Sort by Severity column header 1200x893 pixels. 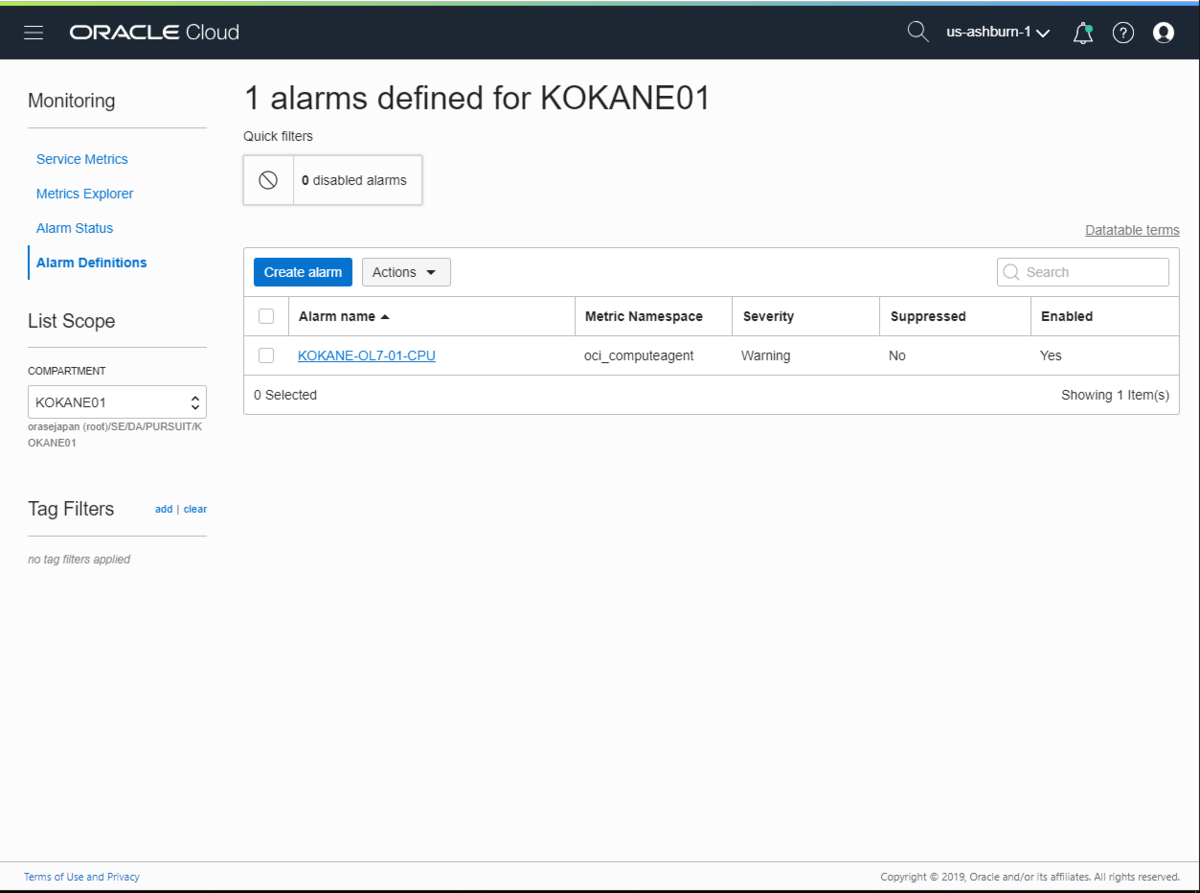click(768, 316)
